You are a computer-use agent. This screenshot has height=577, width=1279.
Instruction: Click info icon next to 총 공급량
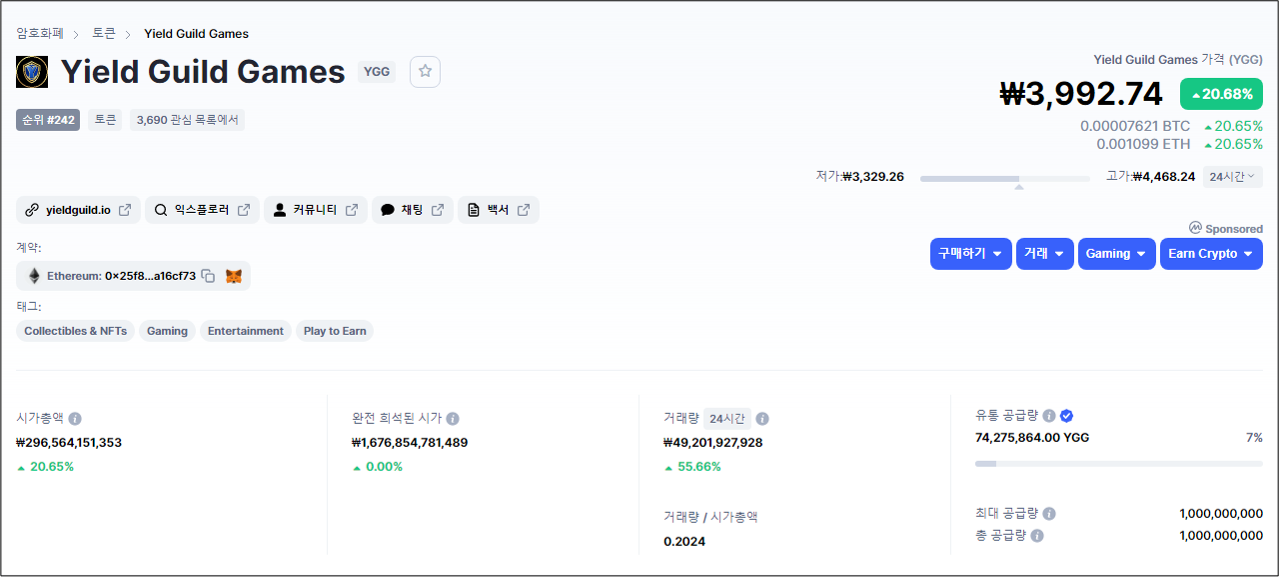[x=1037, y=535]
